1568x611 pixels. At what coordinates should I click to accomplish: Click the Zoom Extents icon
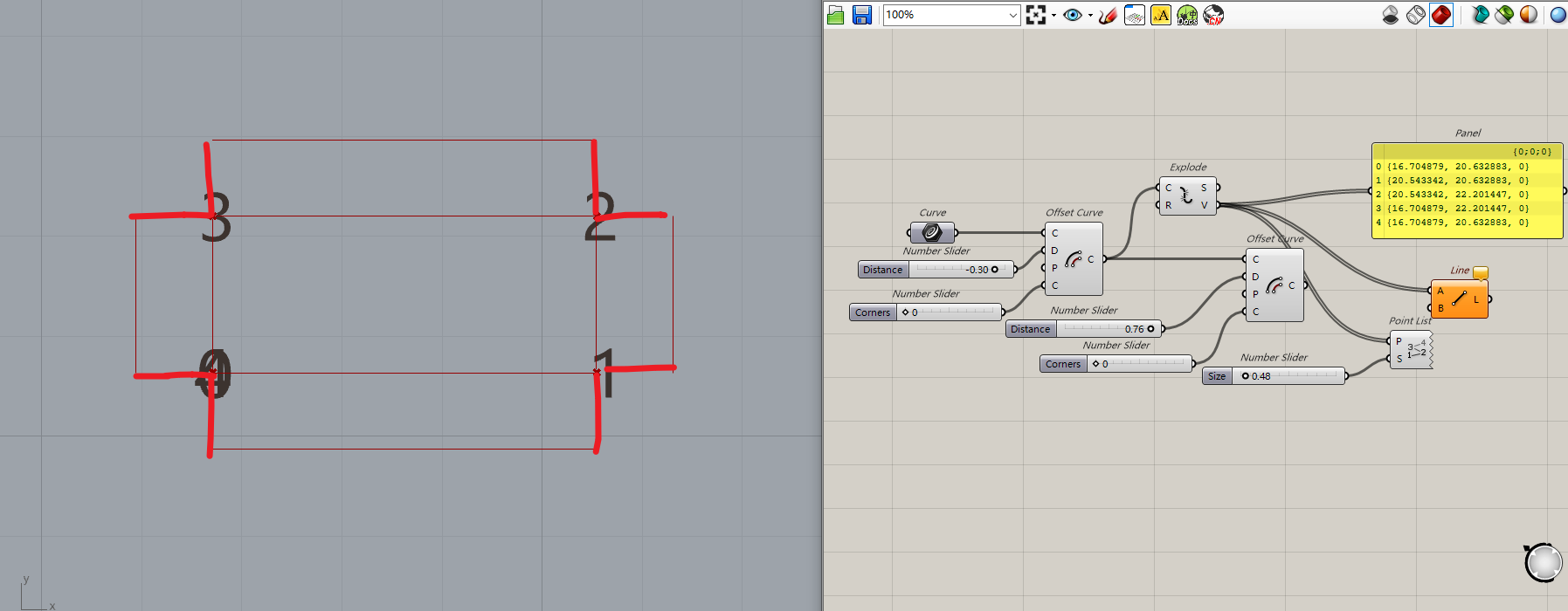[1035, 15]
